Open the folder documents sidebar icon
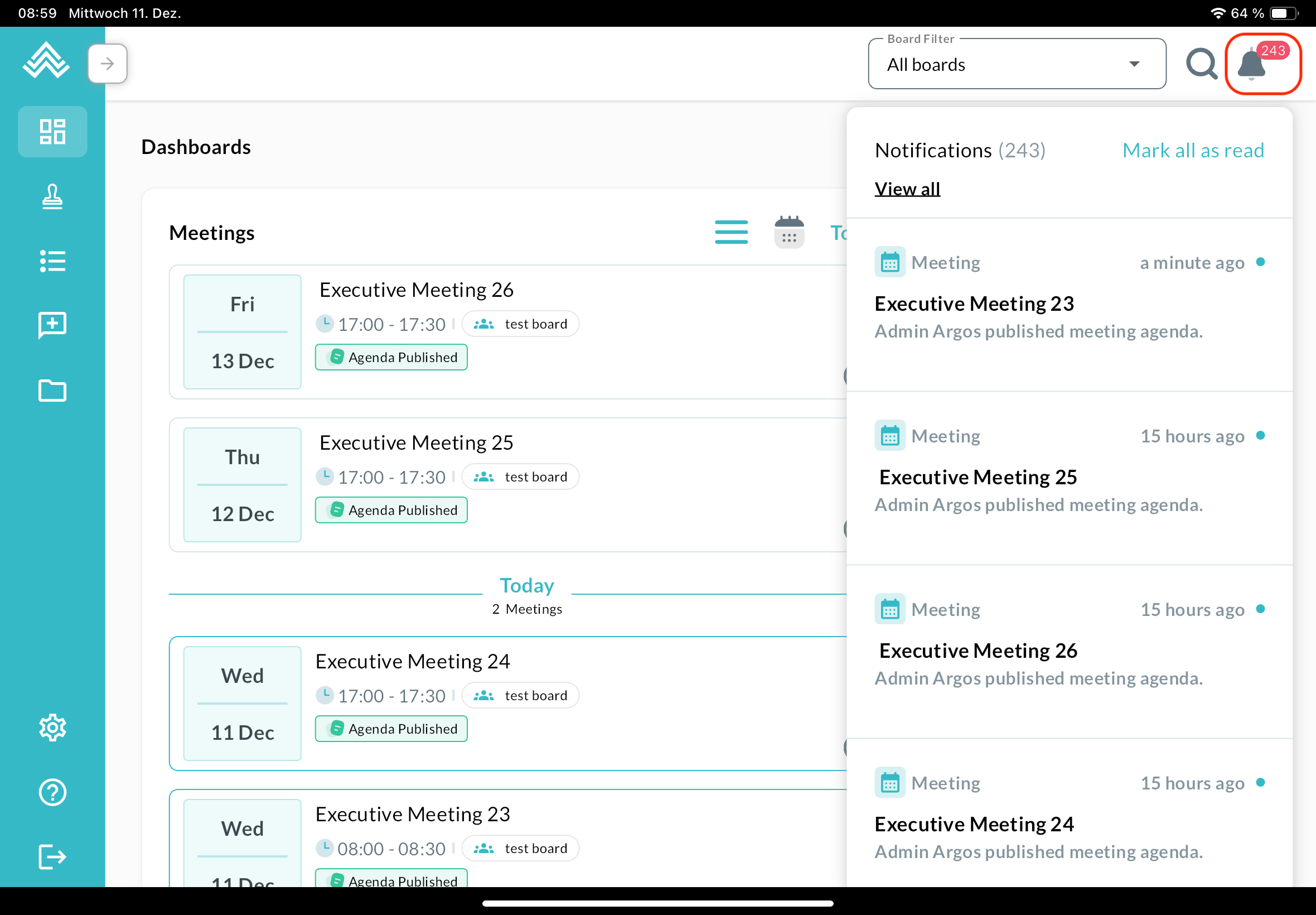 tap(52, 391)
